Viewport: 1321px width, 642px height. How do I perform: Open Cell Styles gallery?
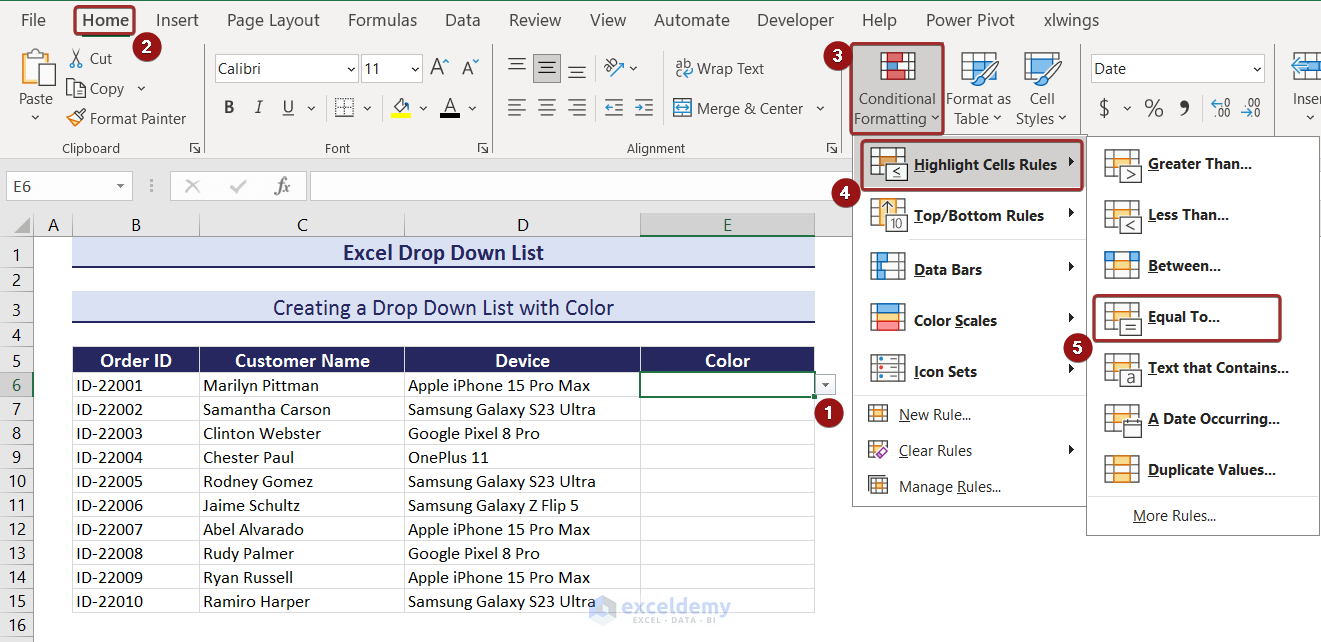(1042, 89)
